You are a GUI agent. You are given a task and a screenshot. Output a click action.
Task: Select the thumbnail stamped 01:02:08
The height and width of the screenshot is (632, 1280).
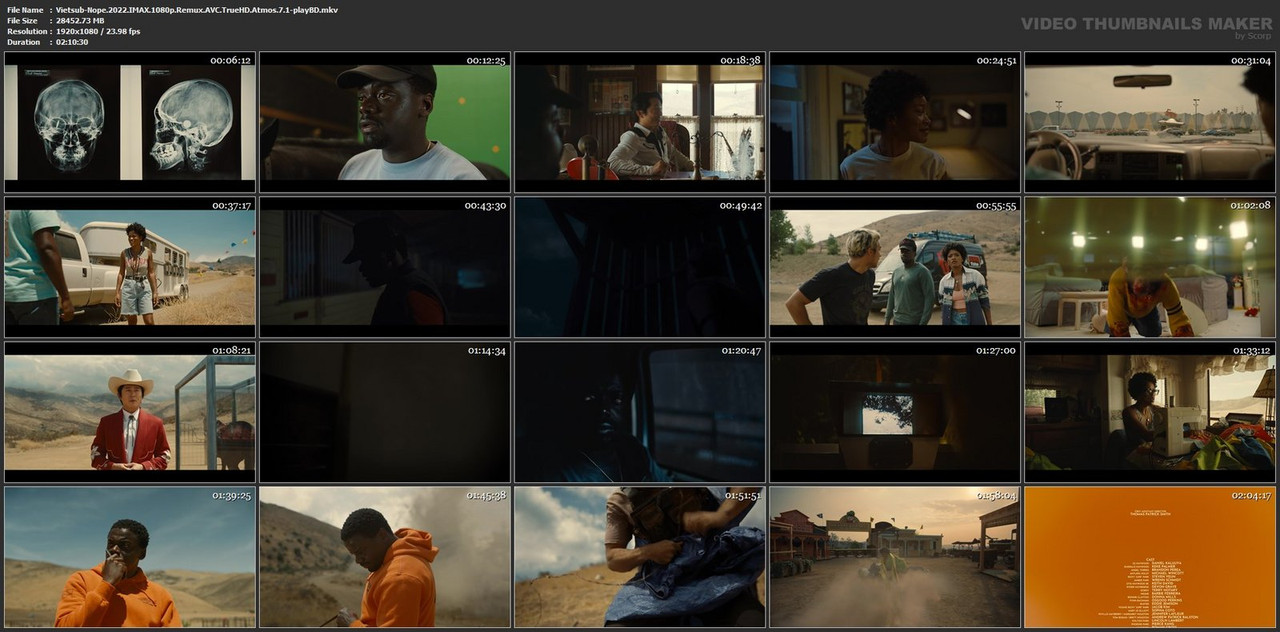coord(1150,267)
